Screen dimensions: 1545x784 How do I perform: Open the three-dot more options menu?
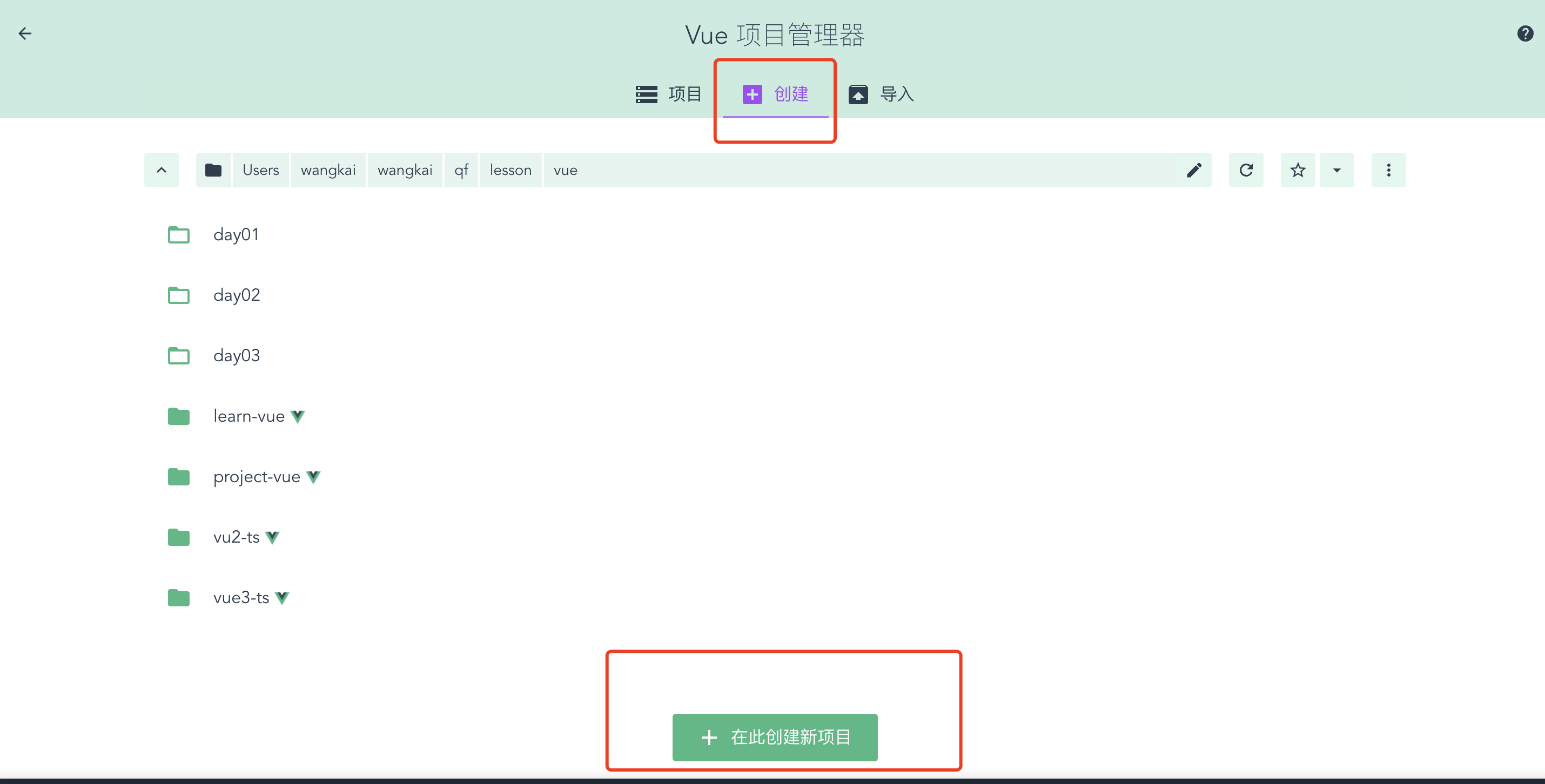click(1388, 170)
